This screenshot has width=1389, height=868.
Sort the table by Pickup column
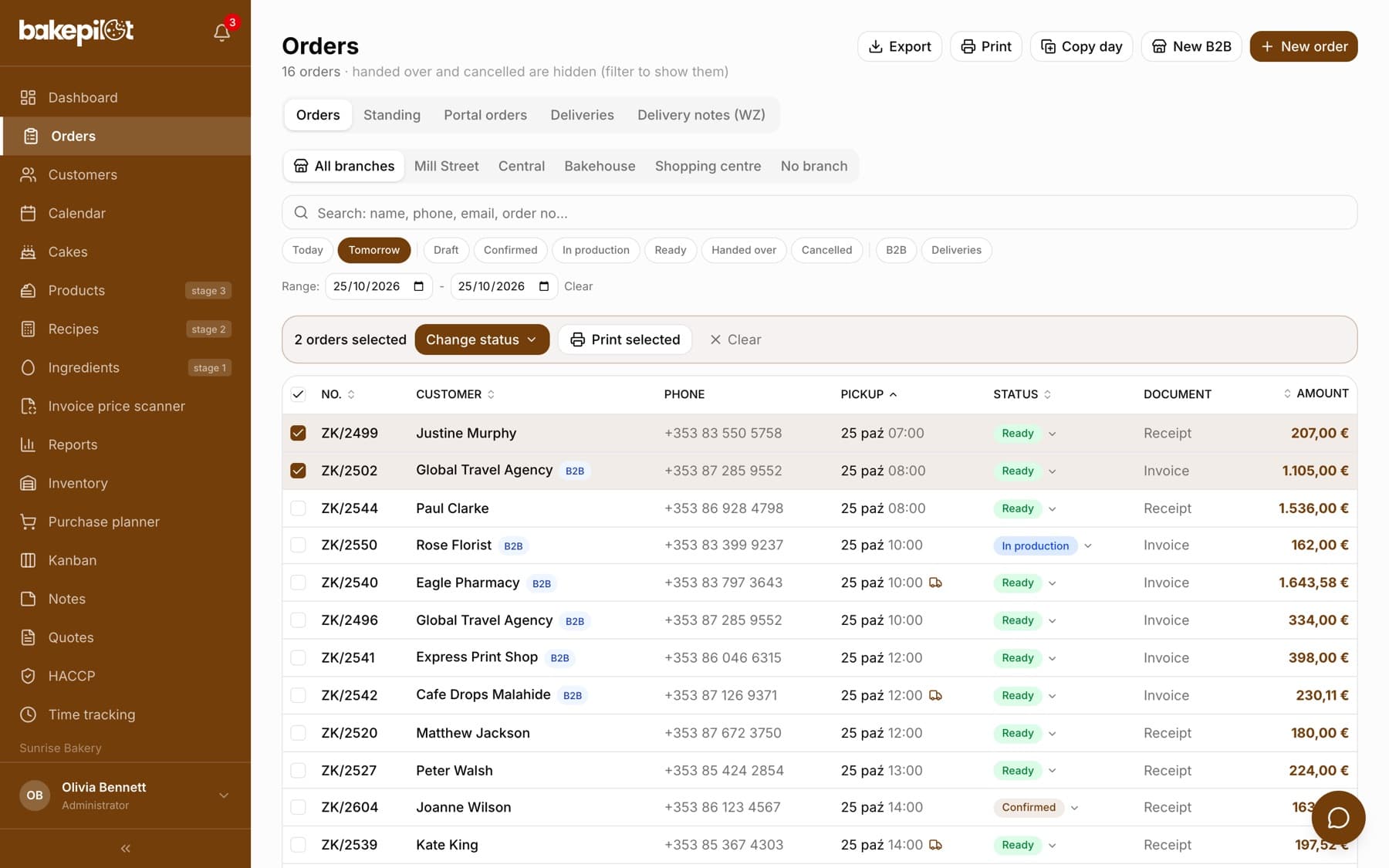[x=869, y=394]
